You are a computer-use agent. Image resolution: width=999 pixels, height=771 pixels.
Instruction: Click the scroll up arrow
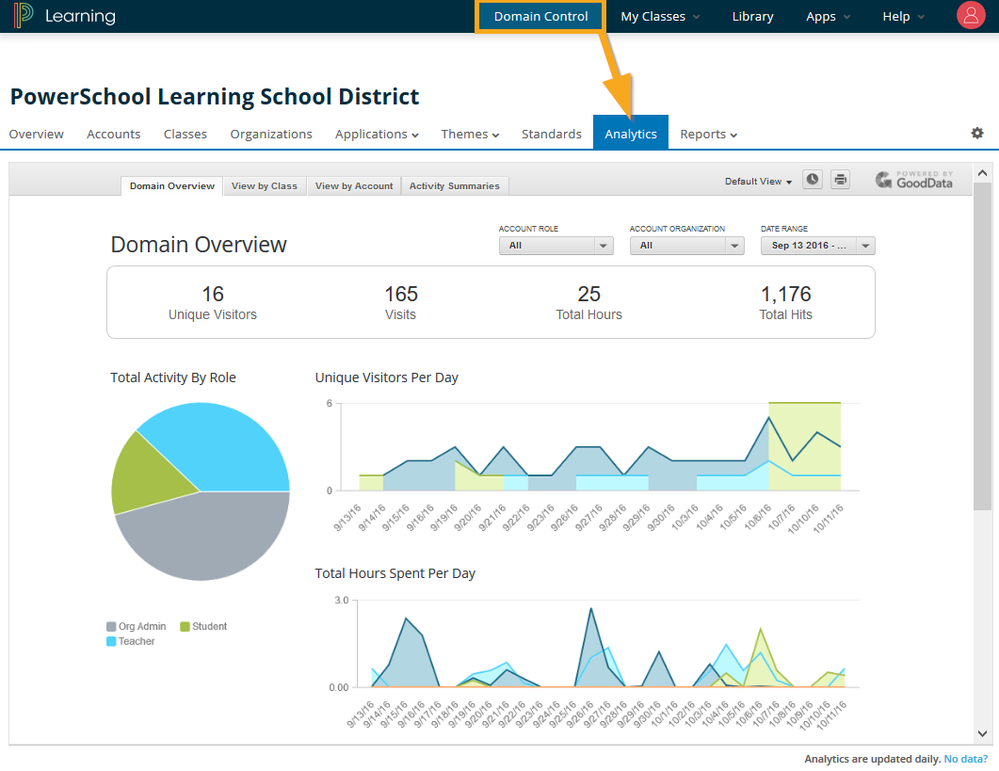pos(982,173)
